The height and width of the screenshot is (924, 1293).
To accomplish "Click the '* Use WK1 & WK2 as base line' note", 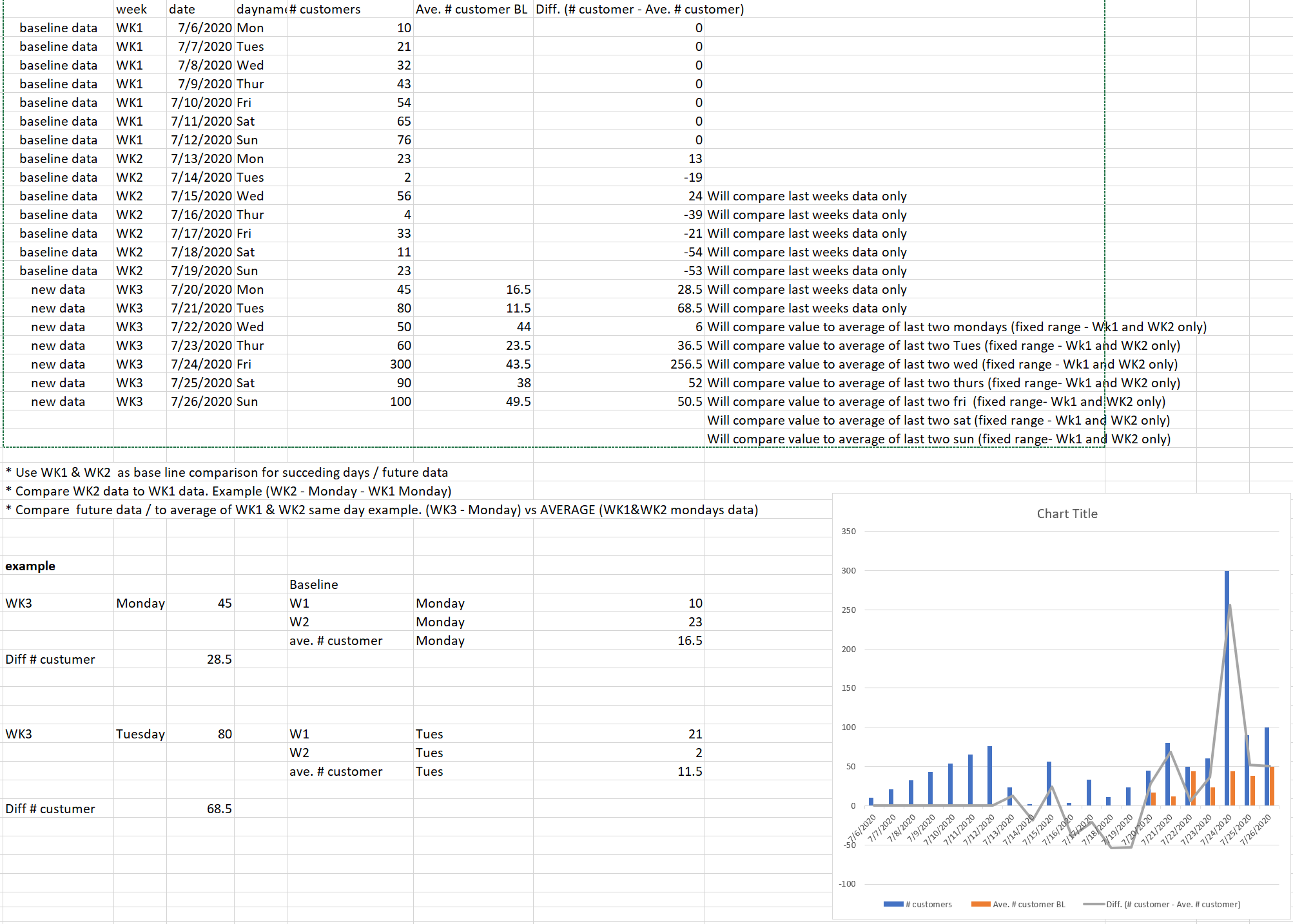I will coord(227,472).
